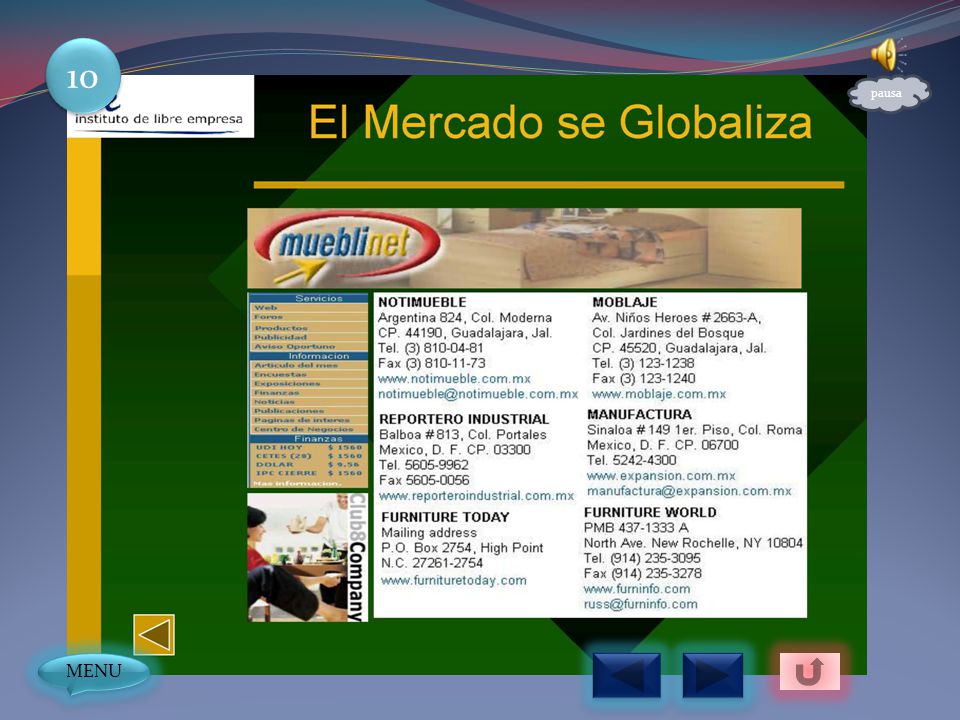
Task: Select the Articulo del mes sidebar item
Action: pos(308,366)
